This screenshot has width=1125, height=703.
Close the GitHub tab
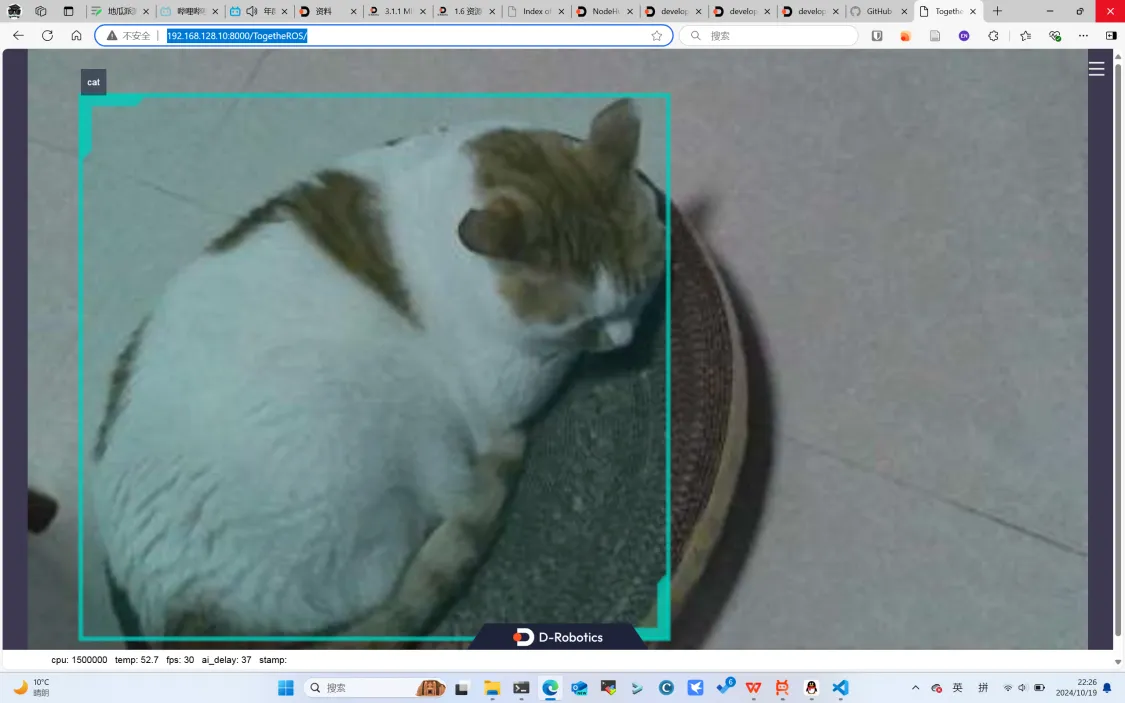pyautogui.click(x=904, y=11)
